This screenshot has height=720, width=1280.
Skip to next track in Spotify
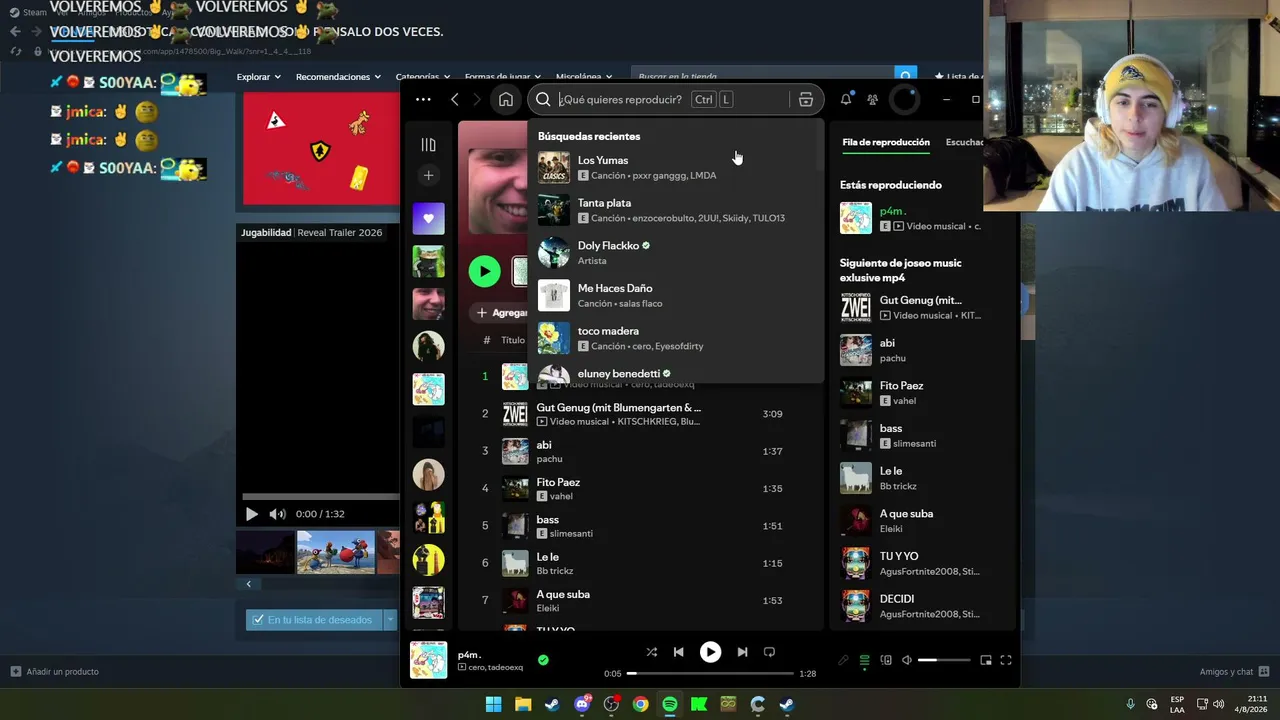(x=742, y=652)
